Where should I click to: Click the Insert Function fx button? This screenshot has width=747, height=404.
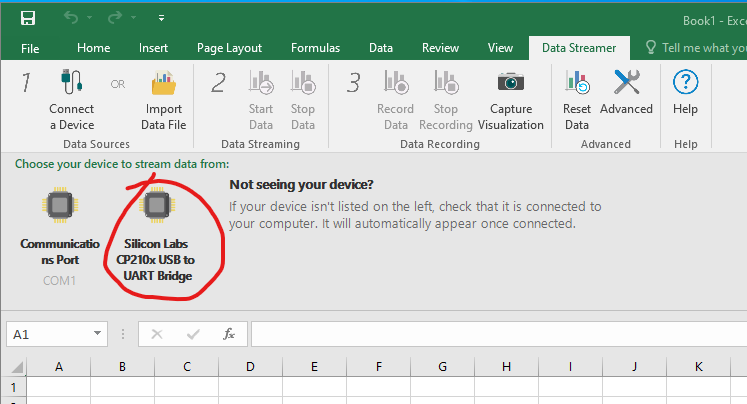pyautogui.click(x=229, y=334)
